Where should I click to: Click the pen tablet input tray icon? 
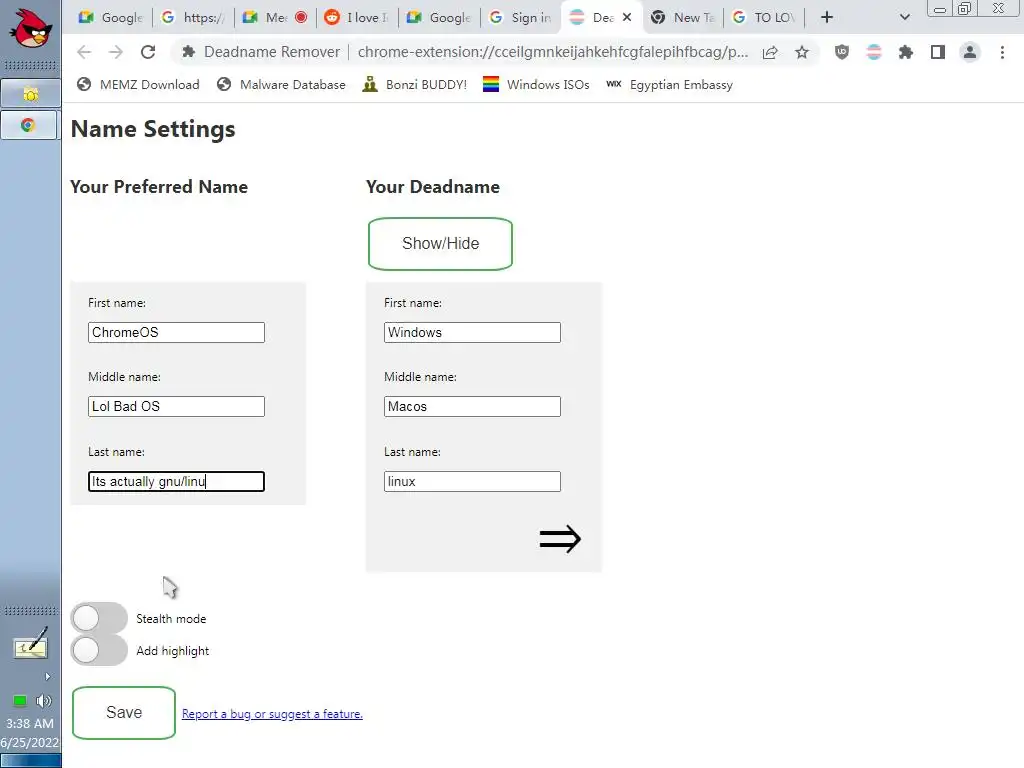click(x=31, y=644)
